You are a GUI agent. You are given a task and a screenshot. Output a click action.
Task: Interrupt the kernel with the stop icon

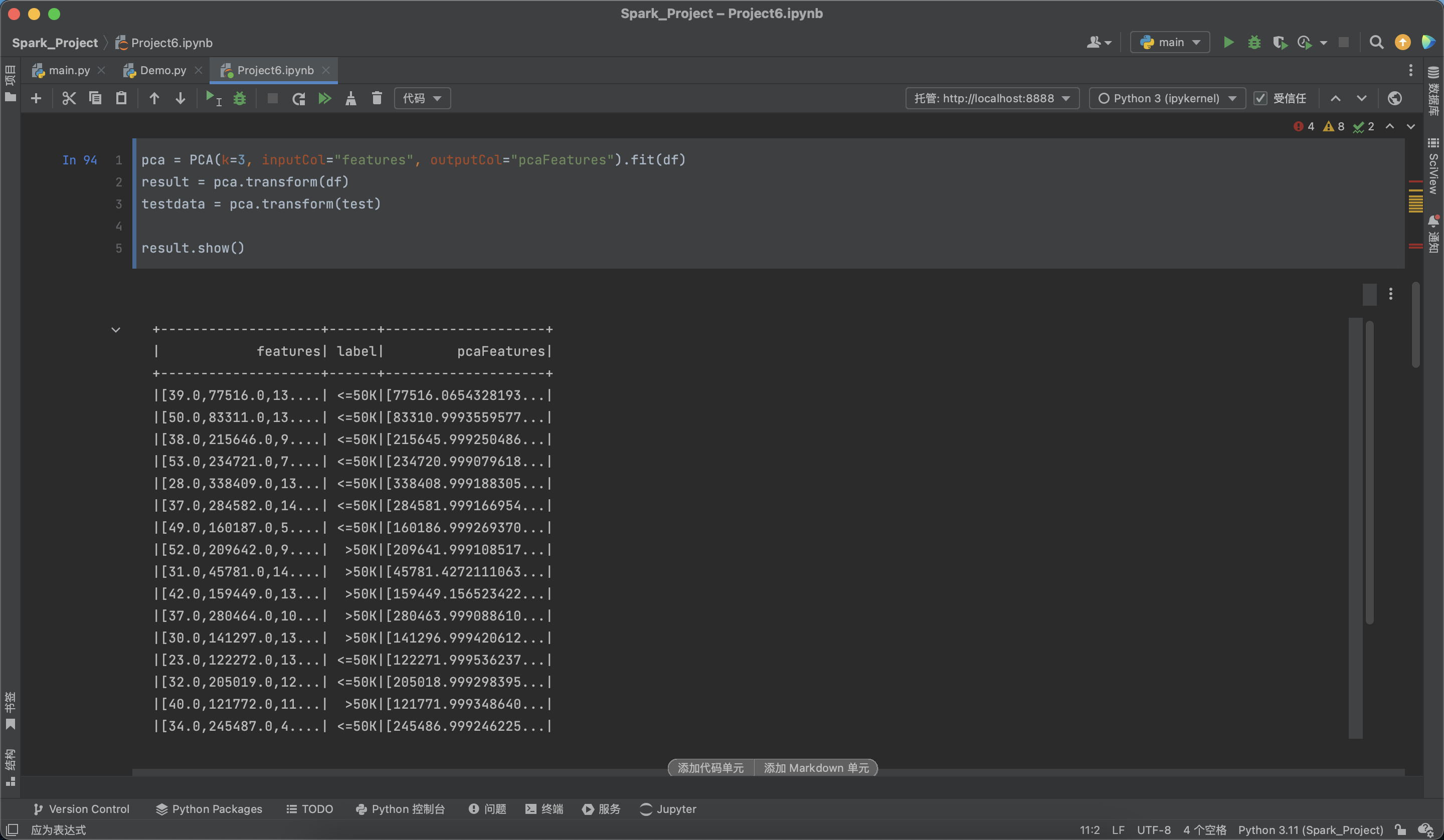click(x=273, y=99)
